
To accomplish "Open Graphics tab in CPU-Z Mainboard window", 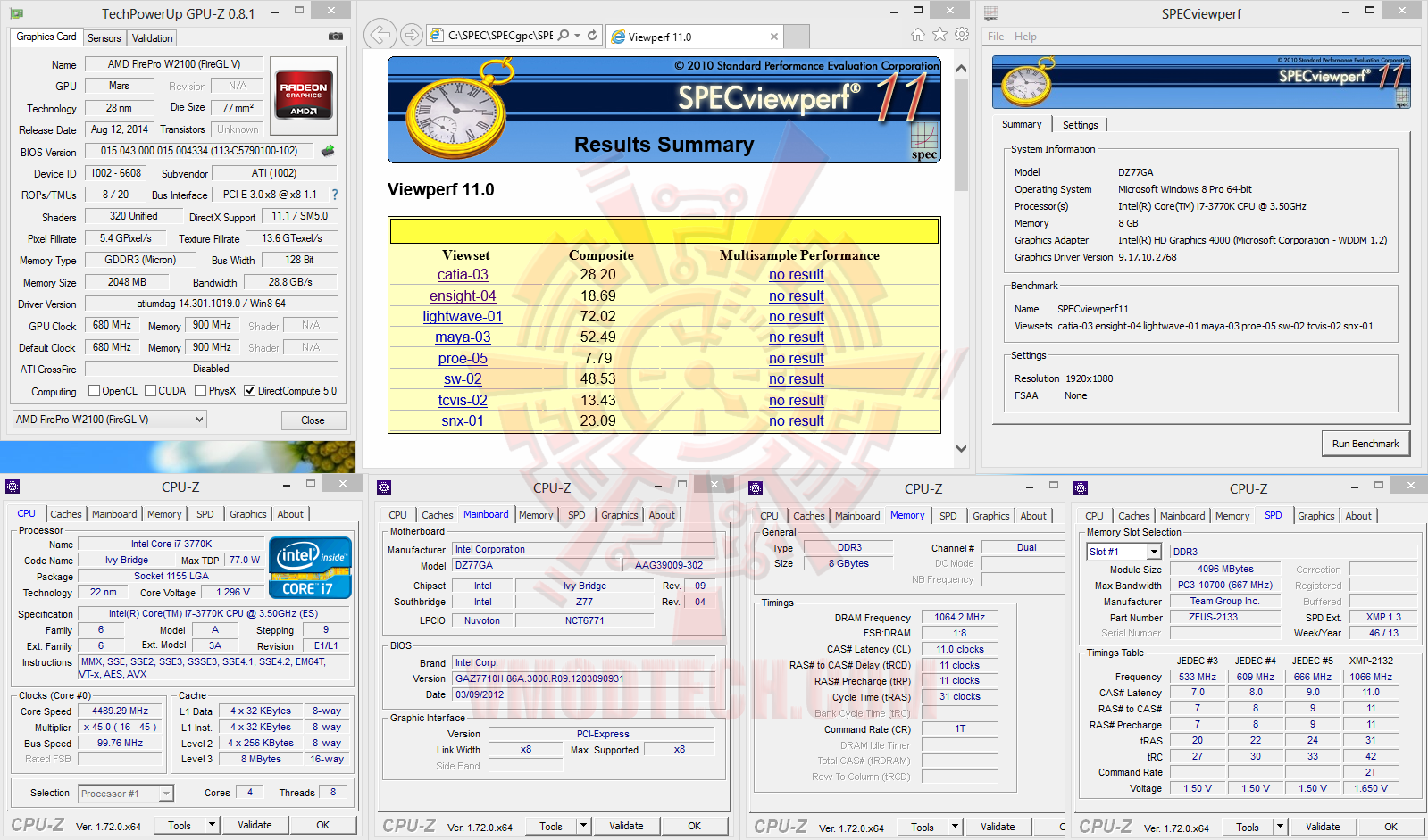I will coord(620,515).
